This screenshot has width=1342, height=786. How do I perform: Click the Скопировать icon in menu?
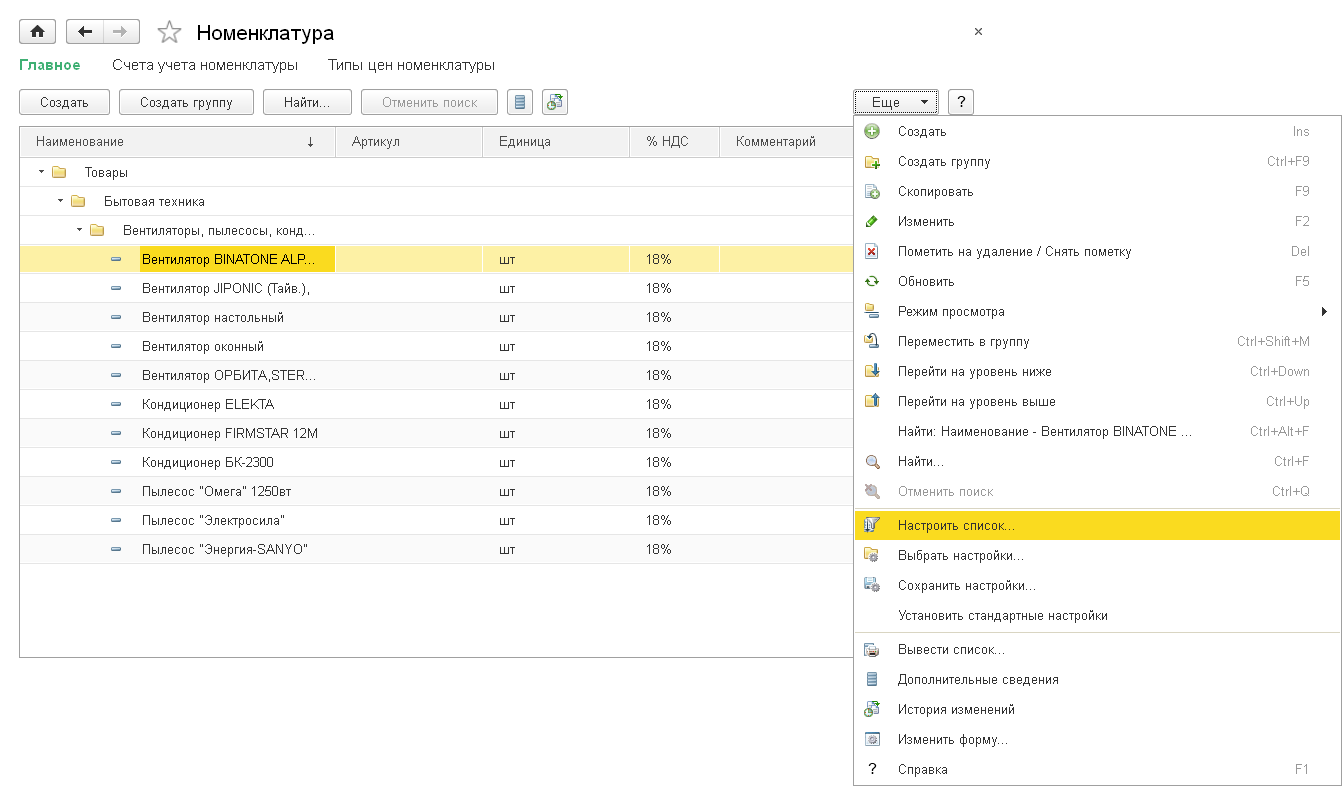click(x=872, y=192)
